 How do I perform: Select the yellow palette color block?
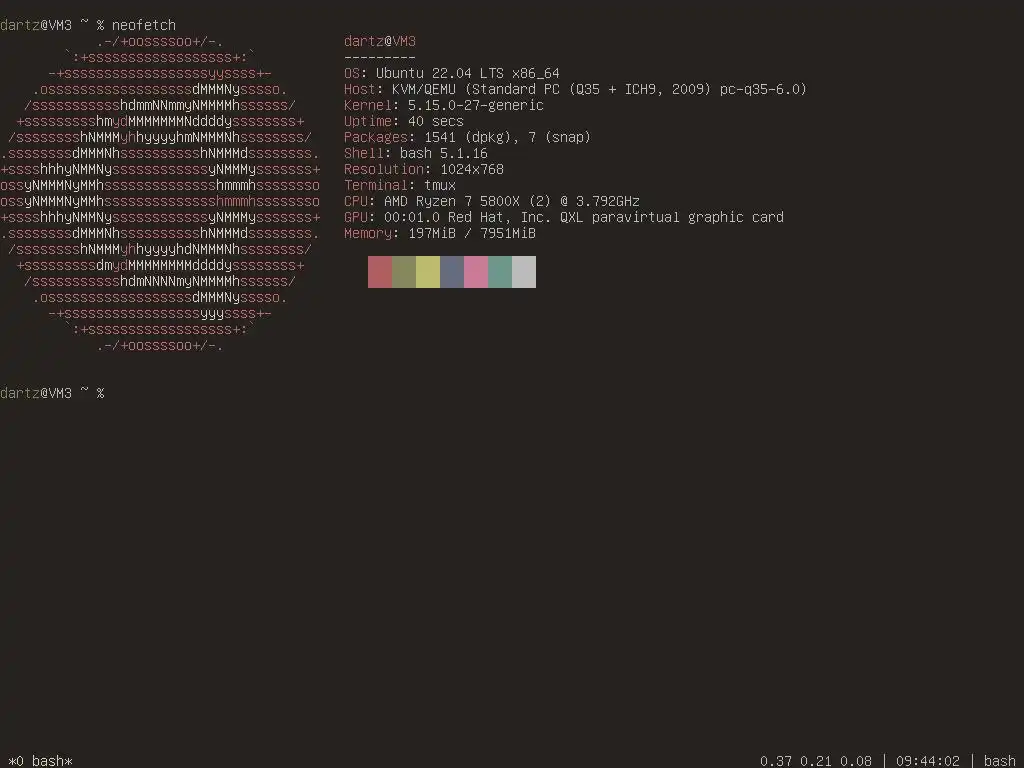click(x=428, y=272)
